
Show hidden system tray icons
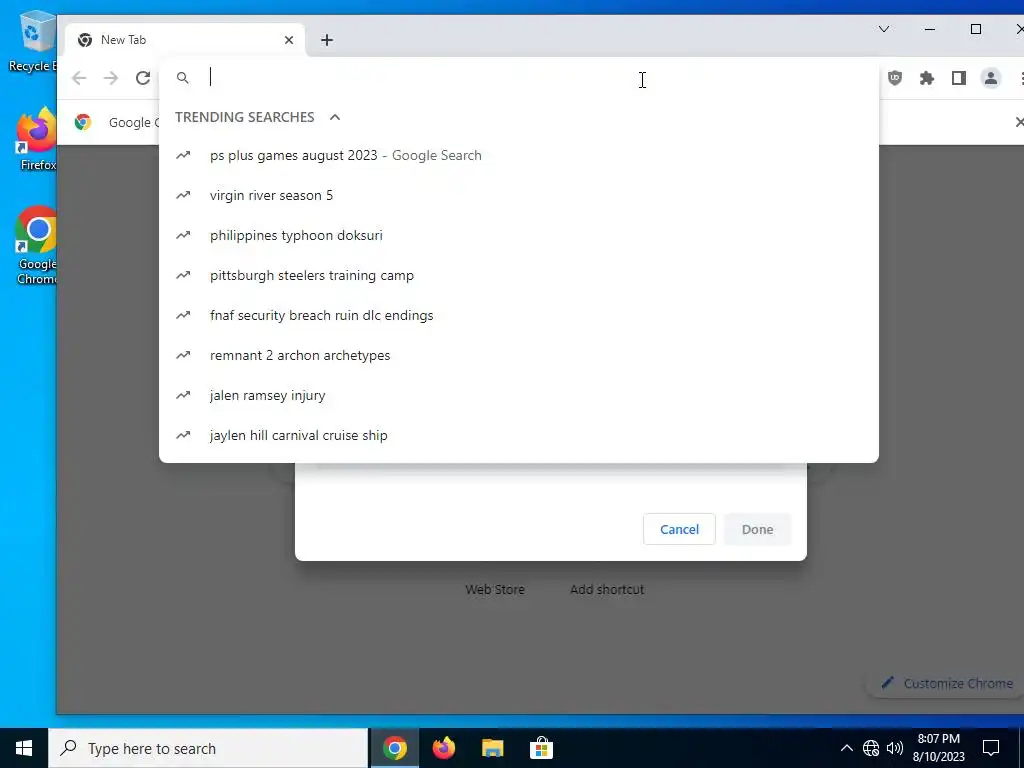[846, 748]
